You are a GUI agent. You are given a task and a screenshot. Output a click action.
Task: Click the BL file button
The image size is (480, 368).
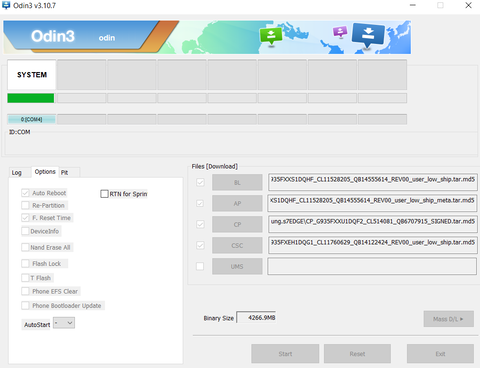237,182
